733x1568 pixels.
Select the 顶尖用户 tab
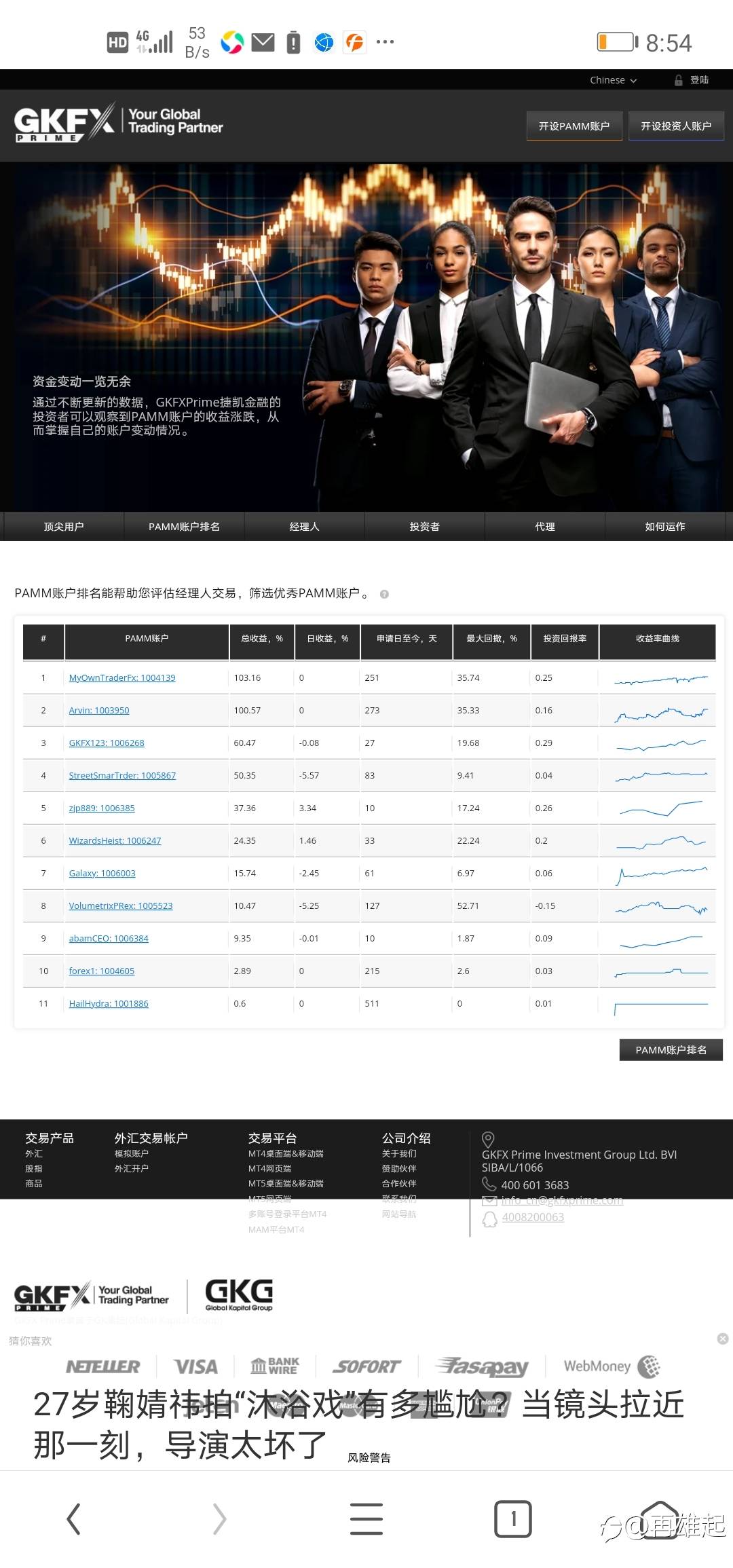(x=64, y=526)
